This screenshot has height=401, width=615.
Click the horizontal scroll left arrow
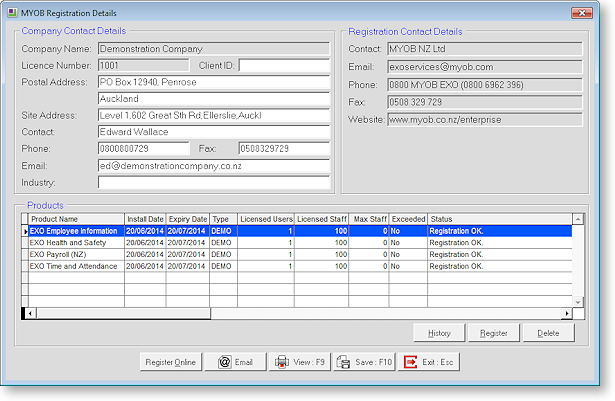[x=30, y=313]
